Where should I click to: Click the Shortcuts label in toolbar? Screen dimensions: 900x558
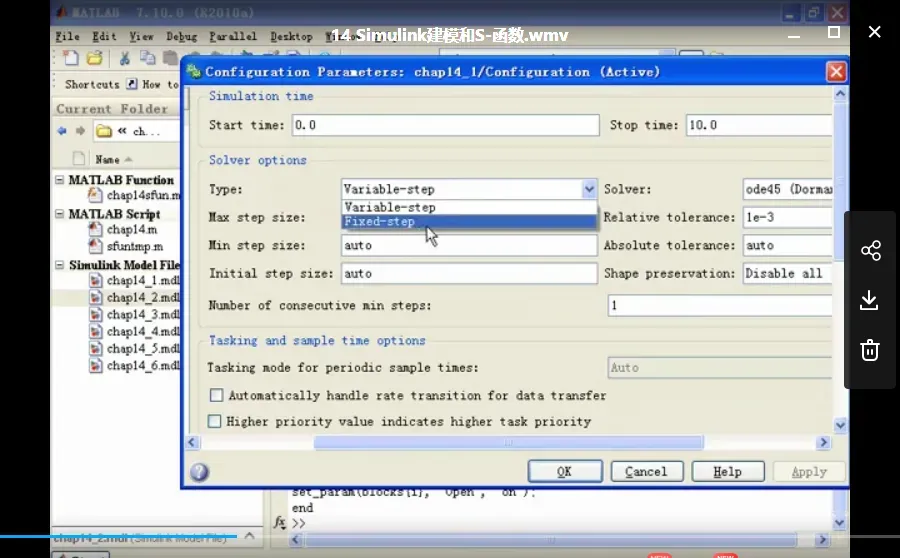pos(92,84)
